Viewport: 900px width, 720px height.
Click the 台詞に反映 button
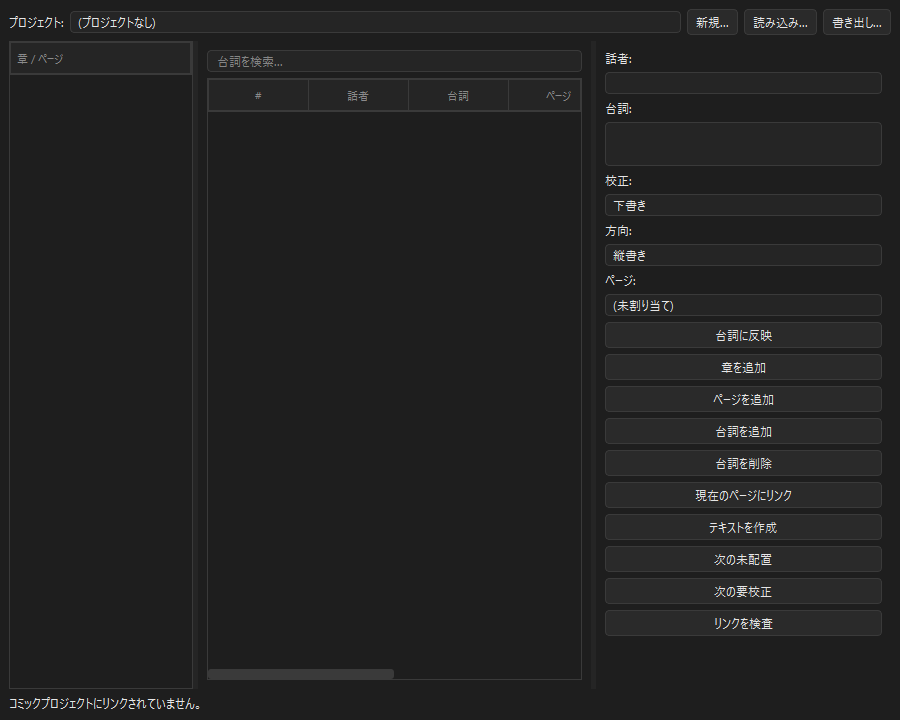pyautogui.click(x=743, y=335)
